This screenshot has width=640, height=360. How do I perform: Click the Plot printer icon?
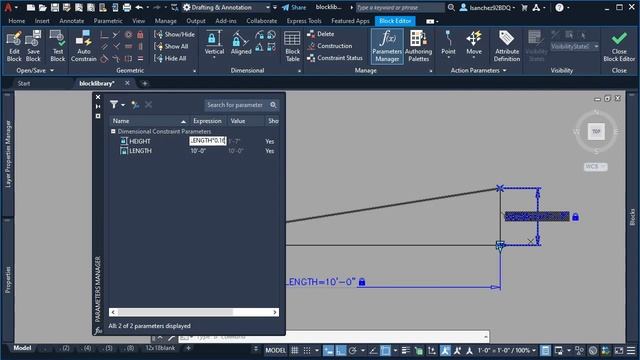127,7
